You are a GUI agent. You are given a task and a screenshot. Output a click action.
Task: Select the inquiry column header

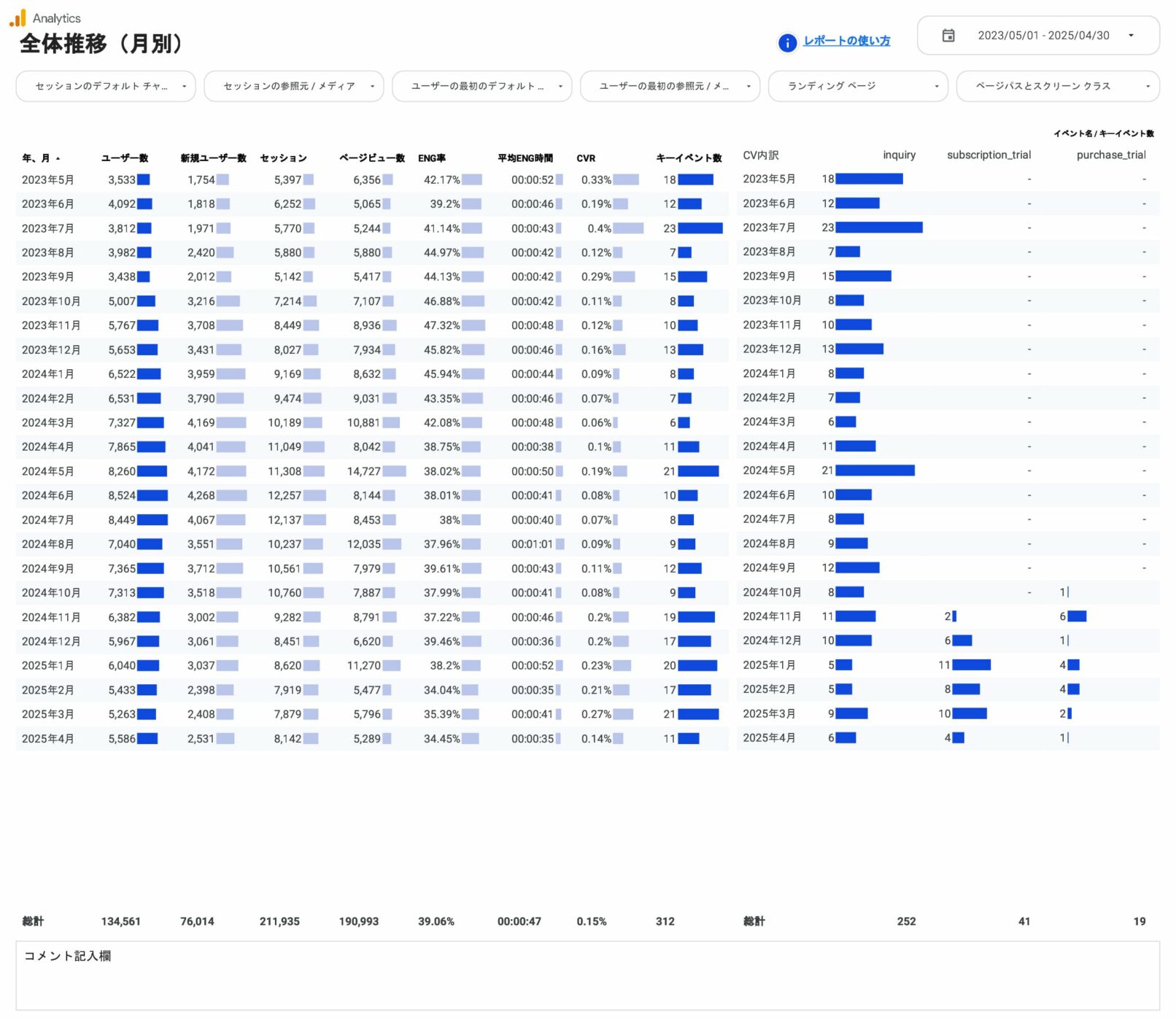pyautogui.click(x=899, y=155)
